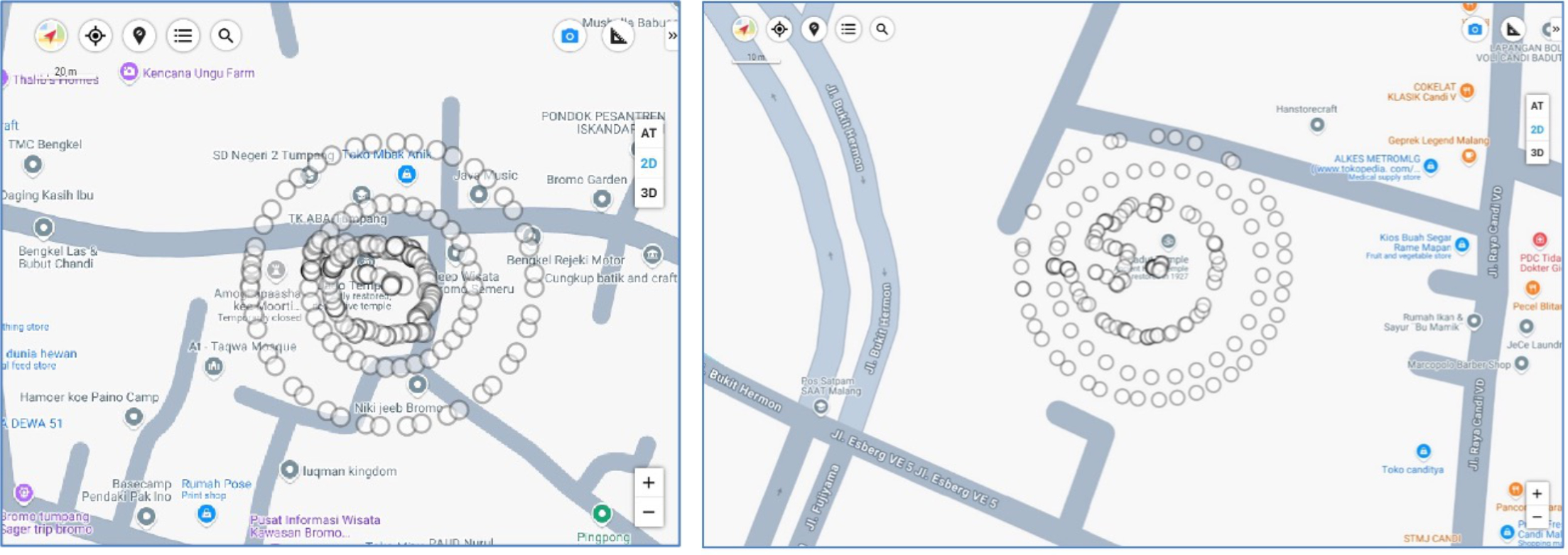
Task: Switch the left map to 3D view
Action: (x=649, y=193)
